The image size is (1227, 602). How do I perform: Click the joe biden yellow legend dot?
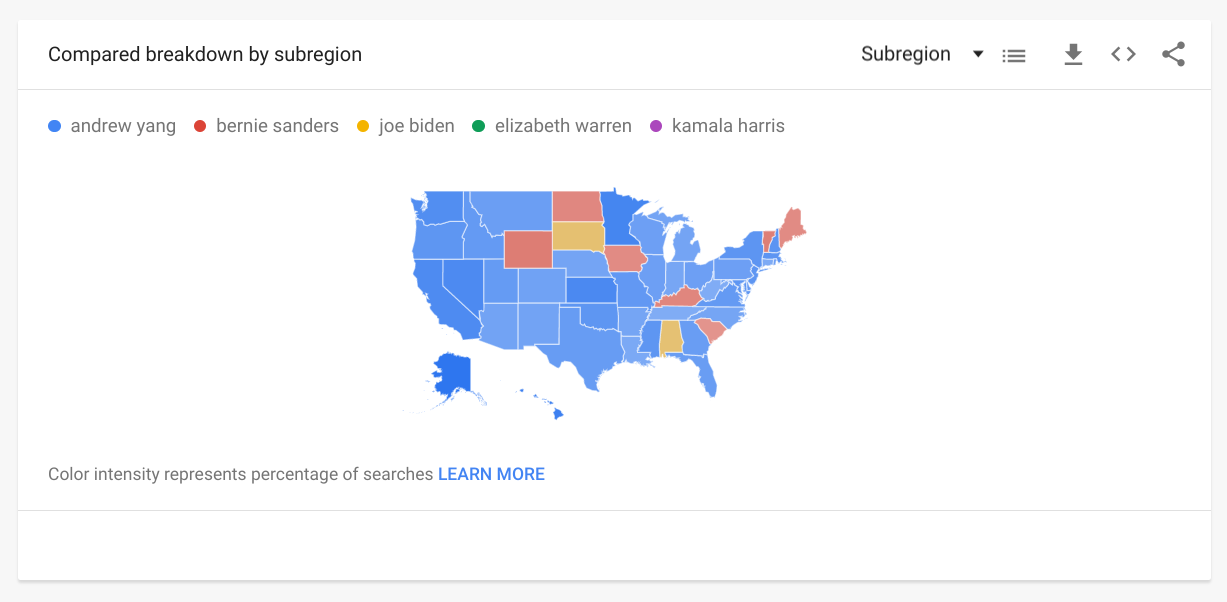point(363,126)
